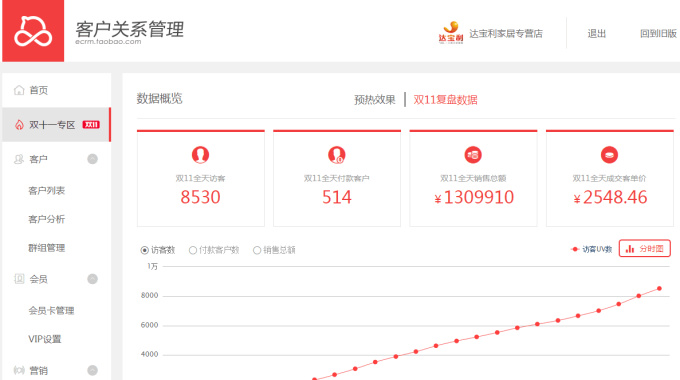Click the broadcast icon beside 营销

point(19,370)
